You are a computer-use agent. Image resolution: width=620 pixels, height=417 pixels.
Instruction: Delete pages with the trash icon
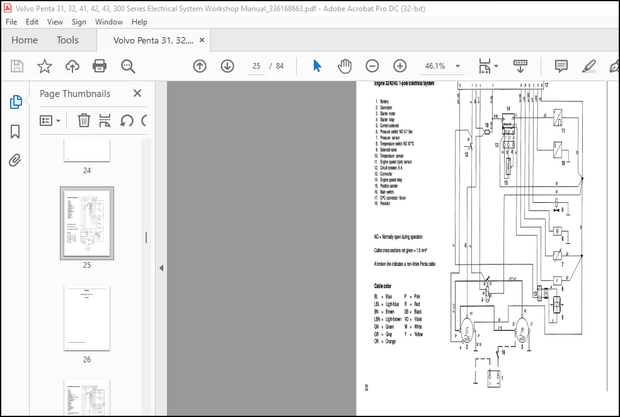coord(84,120)
